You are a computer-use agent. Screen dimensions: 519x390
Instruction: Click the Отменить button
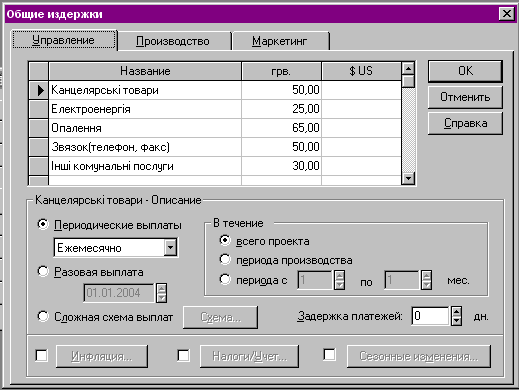tap(465, 97)
